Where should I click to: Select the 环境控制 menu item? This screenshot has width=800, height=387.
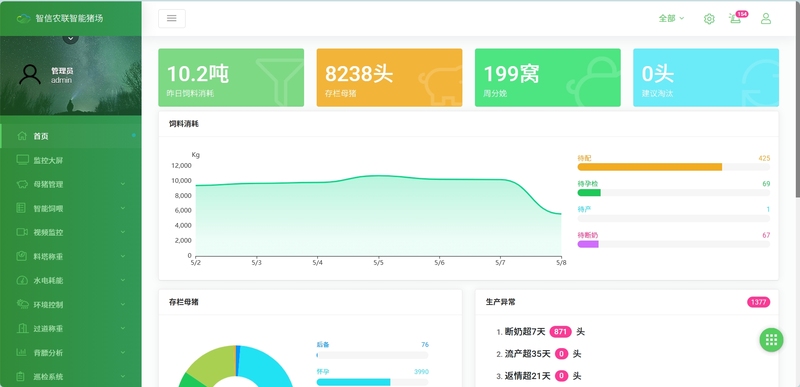[71, 304]
